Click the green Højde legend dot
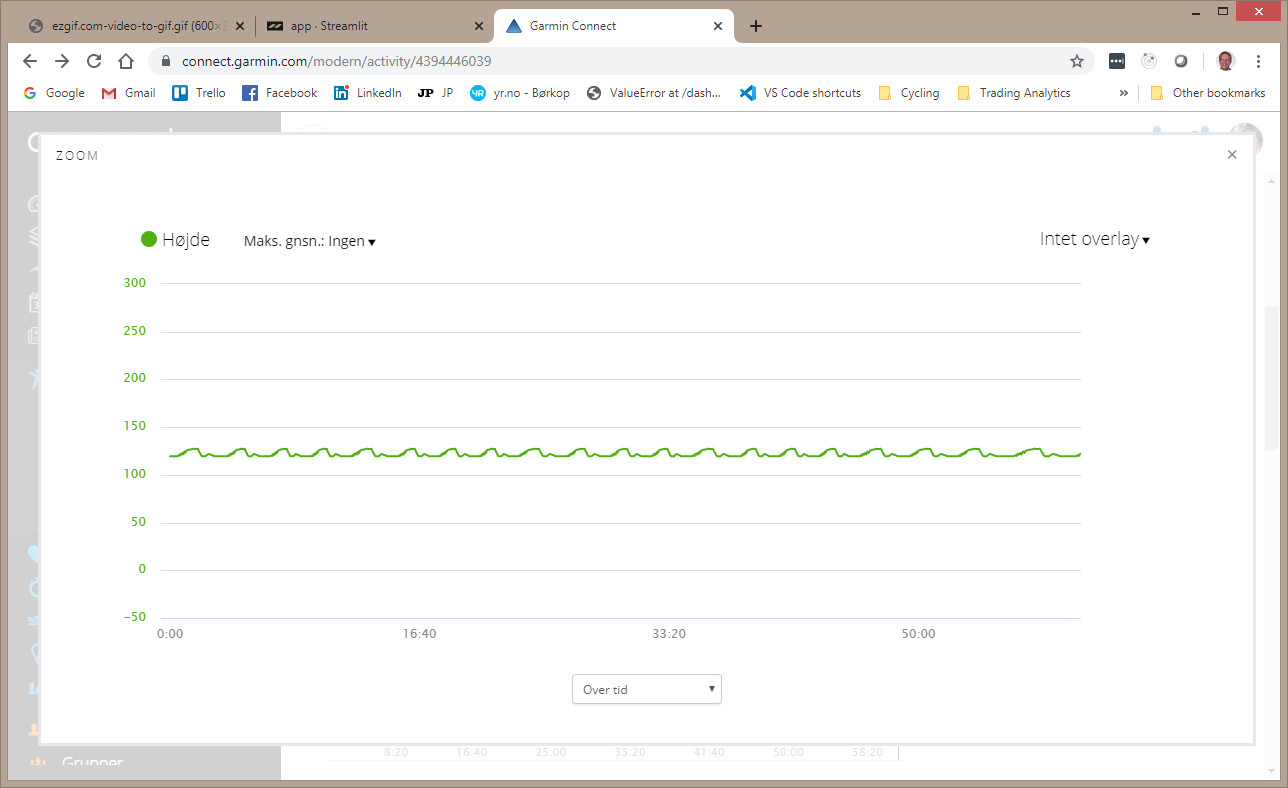This screenshot has width=1288, height=788. coord(147,238)
